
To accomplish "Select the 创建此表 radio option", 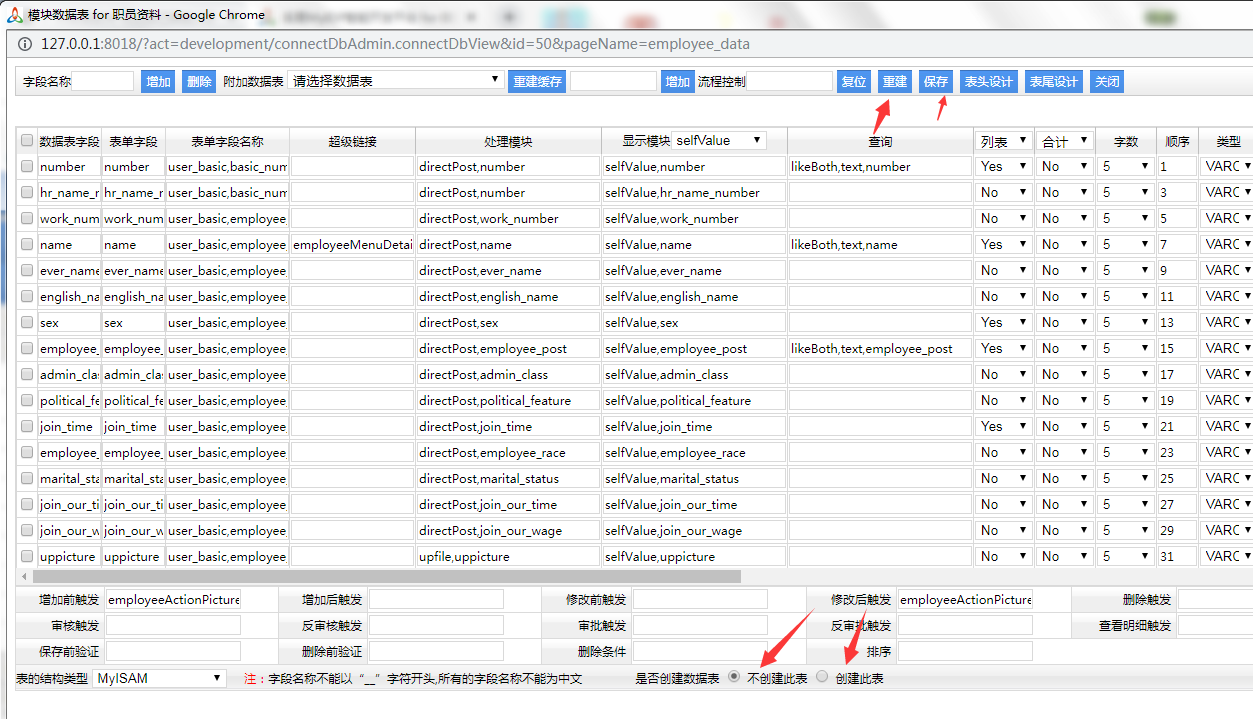I will [x=822, y=677].
